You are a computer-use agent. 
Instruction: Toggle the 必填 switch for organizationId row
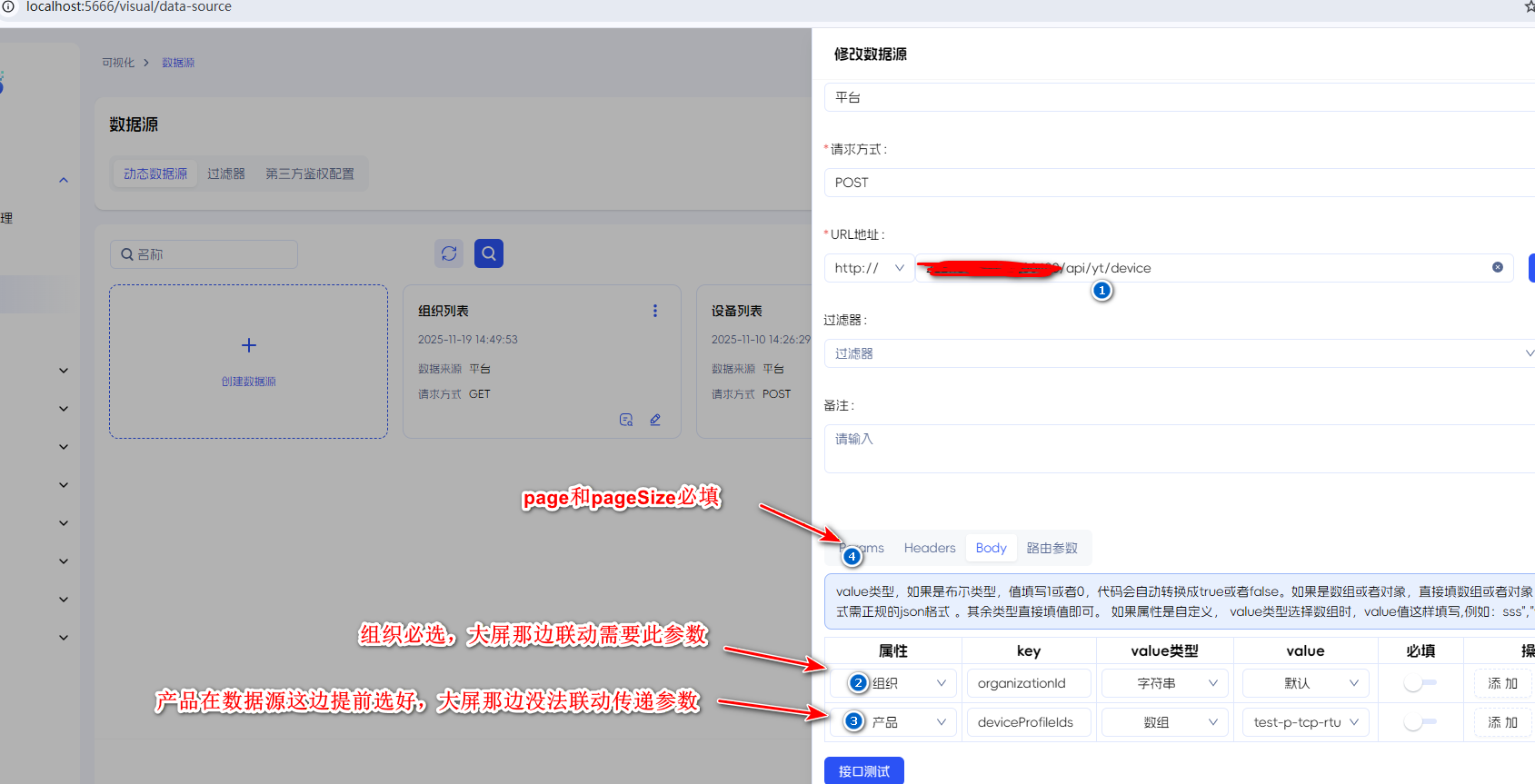tap(1420, 683)
